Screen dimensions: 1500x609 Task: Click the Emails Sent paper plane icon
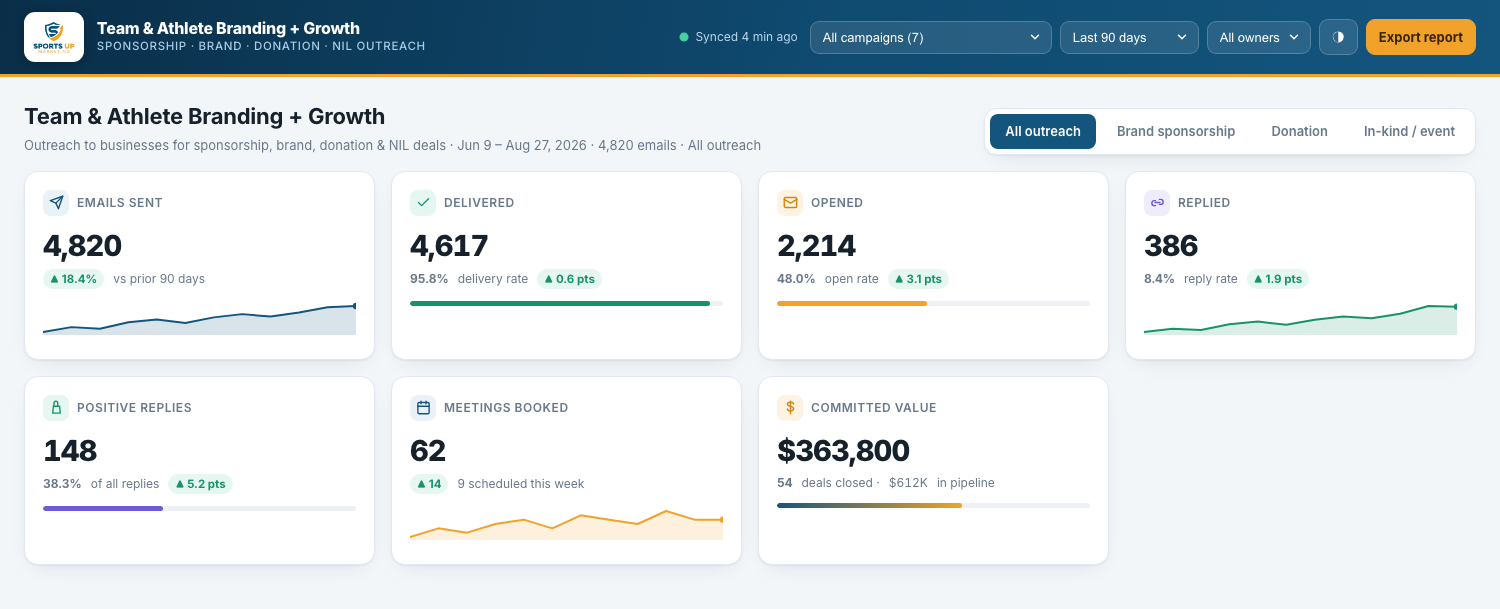point(56,202)
